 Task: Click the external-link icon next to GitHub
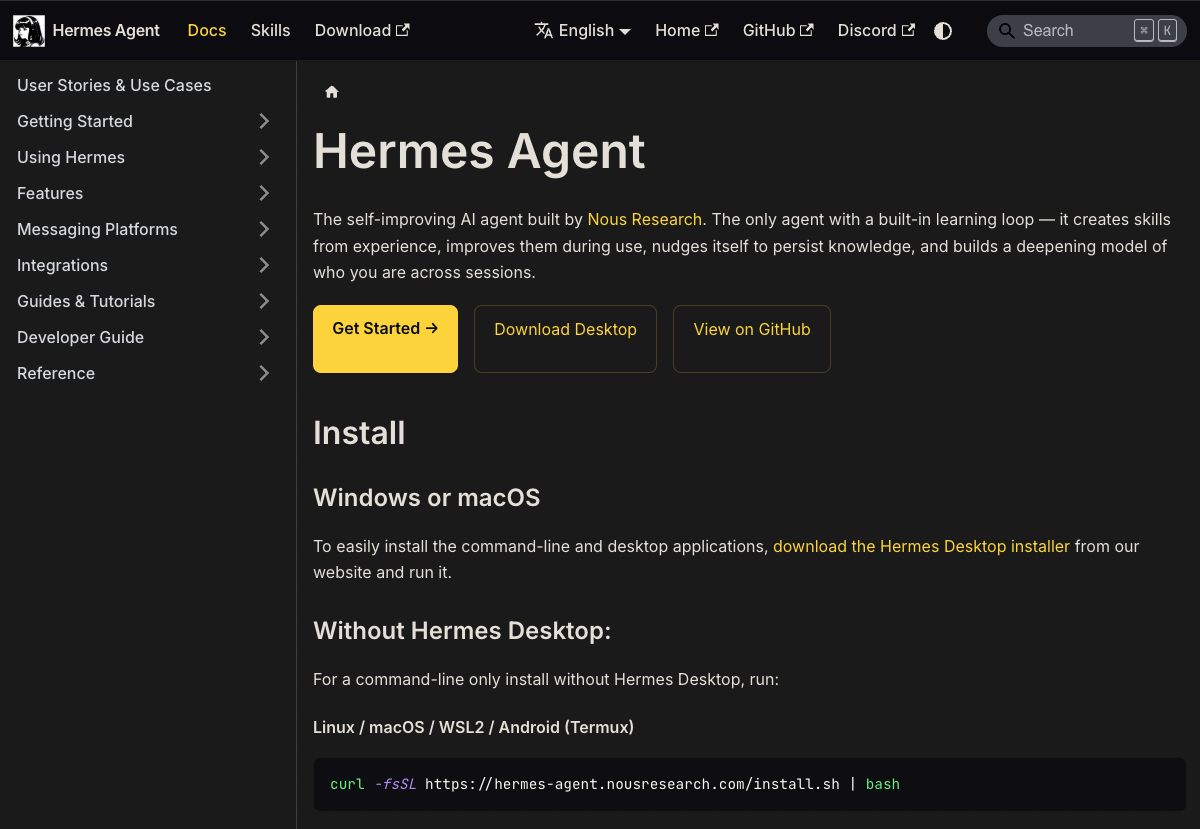(807, 30)
